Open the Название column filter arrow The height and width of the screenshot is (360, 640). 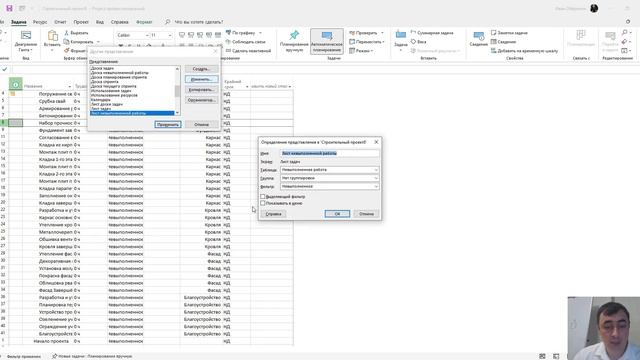pos(69,87)
